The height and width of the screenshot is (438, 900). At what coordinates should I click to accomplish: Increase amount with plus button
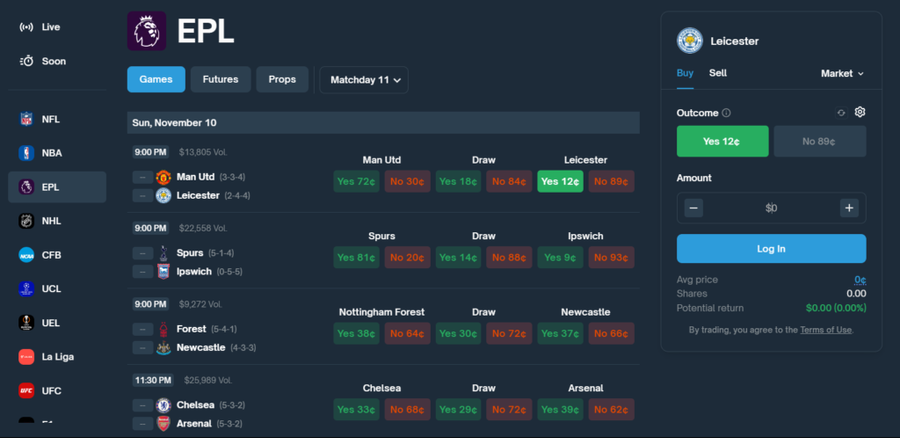(x=849, y=208)
